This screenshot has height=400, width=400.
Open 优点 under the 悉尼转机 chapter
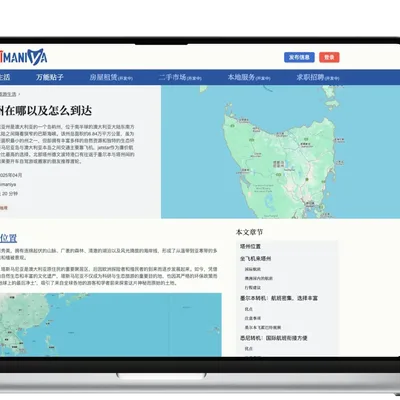(x=249, y=349)
